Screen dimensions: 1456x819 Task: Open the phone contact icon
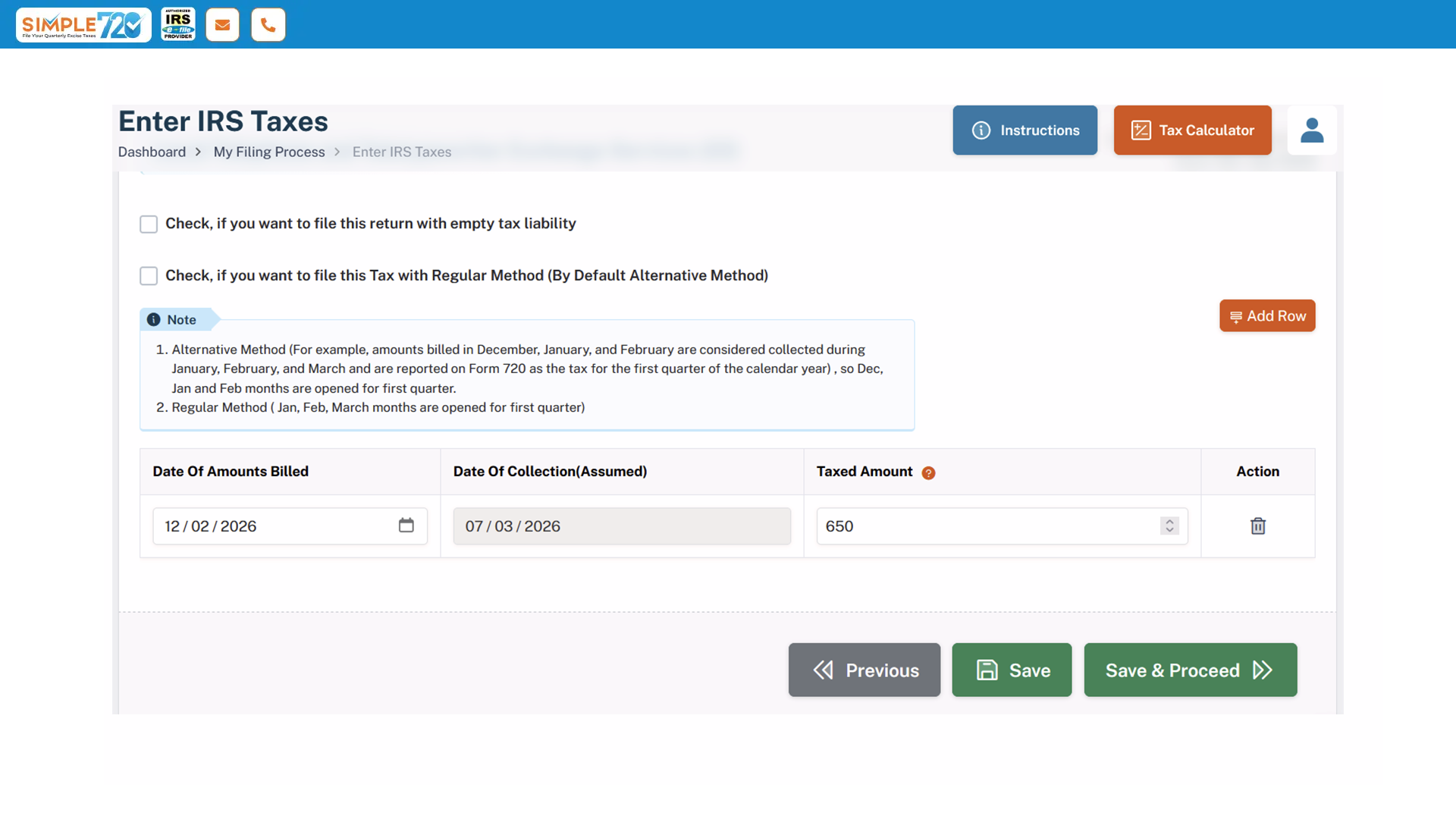click(268, 25)
